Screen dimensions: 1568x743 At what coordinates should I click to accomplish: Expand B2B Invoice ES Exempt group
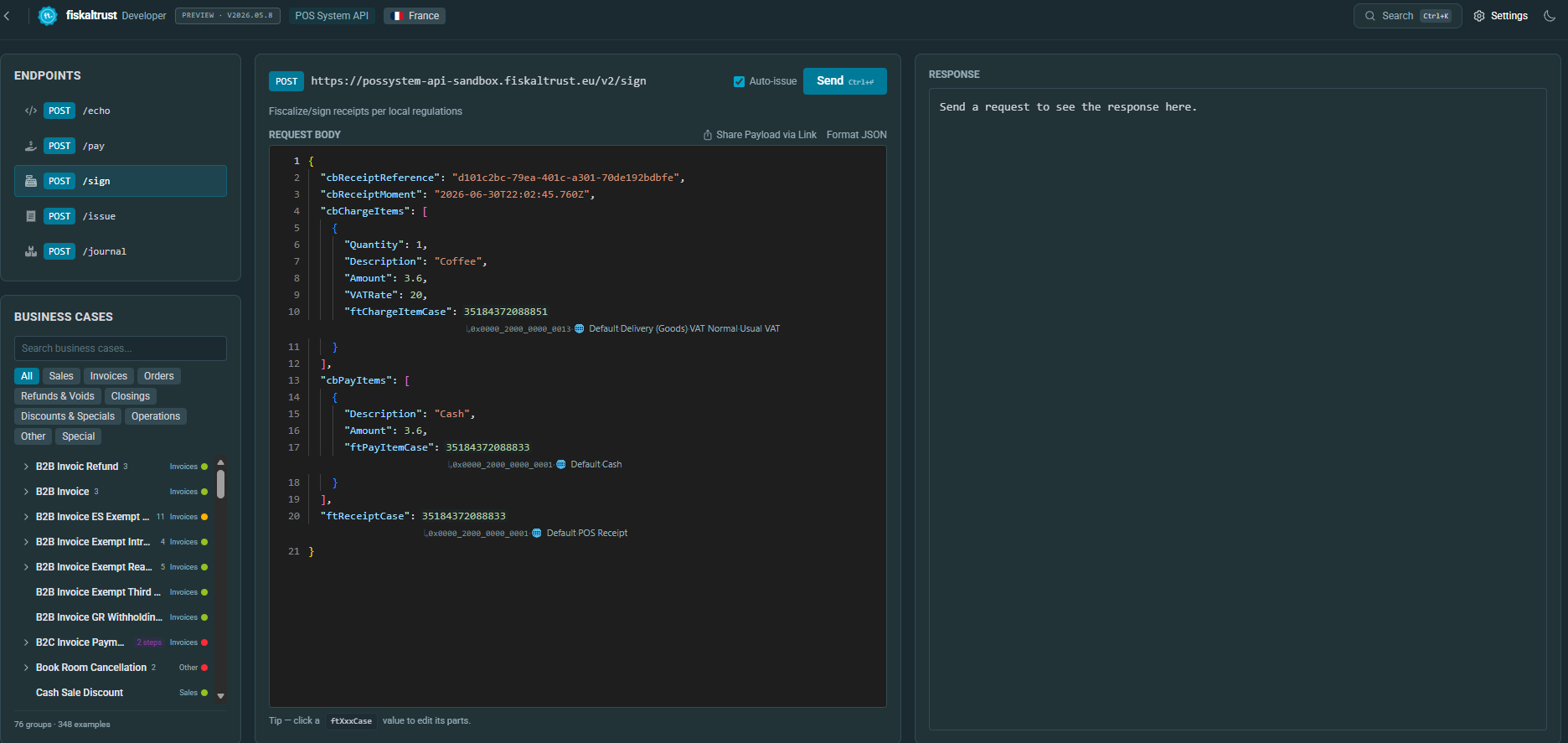[x=26, y=517]
